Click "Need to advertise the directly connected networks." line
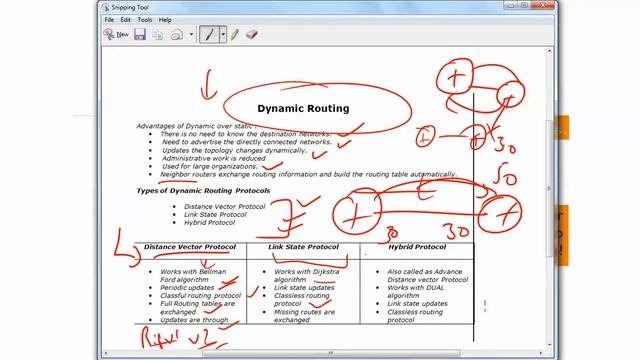This screenshot has height=360, width=640. point(247,142)
